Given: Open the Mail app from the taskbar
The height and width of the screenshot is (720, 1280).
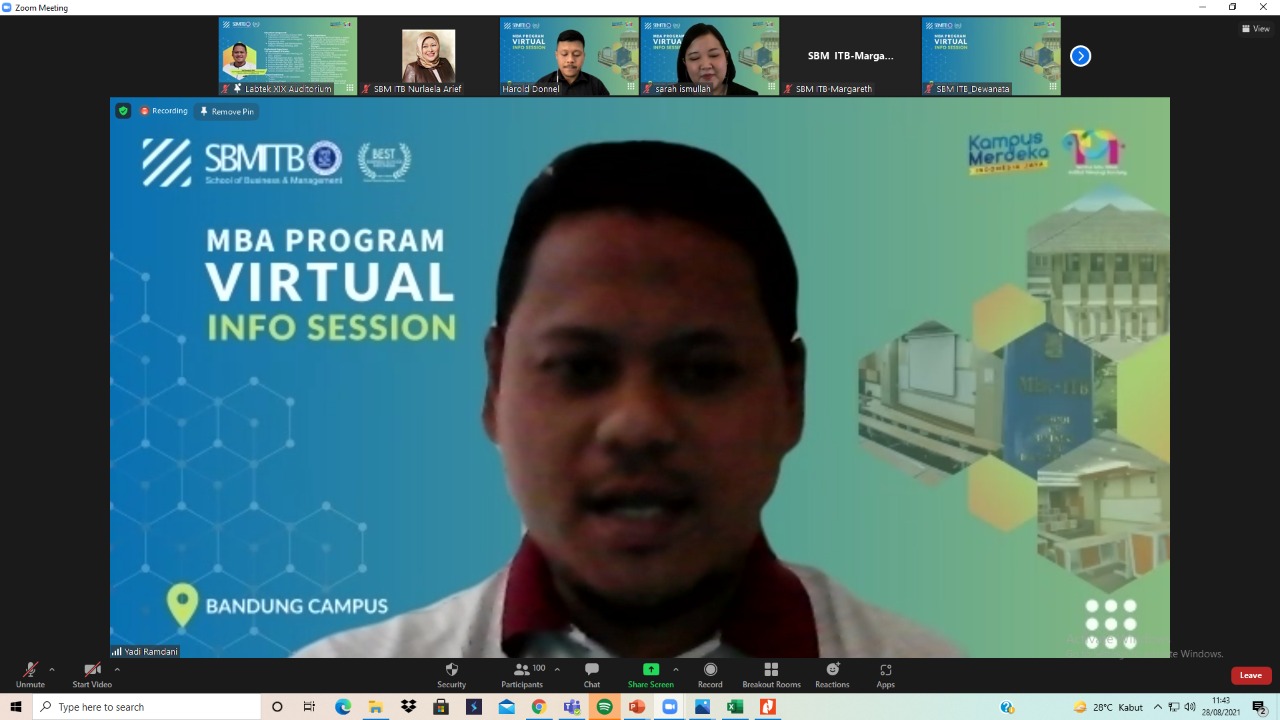Looking at the screenshot, I should (x=506, y=707).
